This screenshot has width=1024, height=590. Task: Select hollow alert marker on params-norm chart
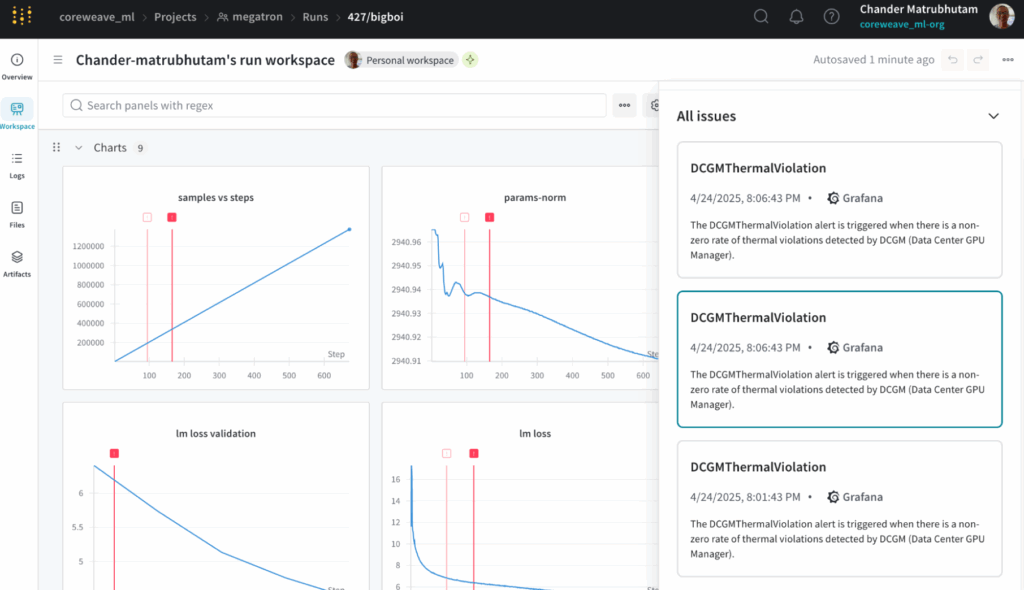(464, 218)
